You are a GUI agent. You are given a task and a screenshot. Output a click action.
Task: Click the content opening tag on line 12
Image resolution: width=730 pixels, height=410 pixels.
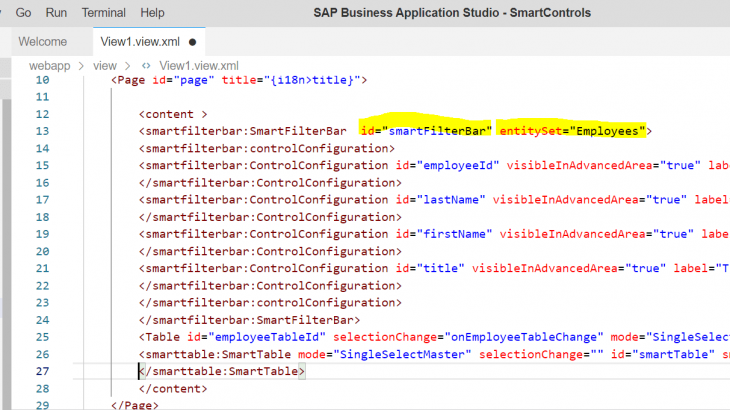(x=173, y=114)
